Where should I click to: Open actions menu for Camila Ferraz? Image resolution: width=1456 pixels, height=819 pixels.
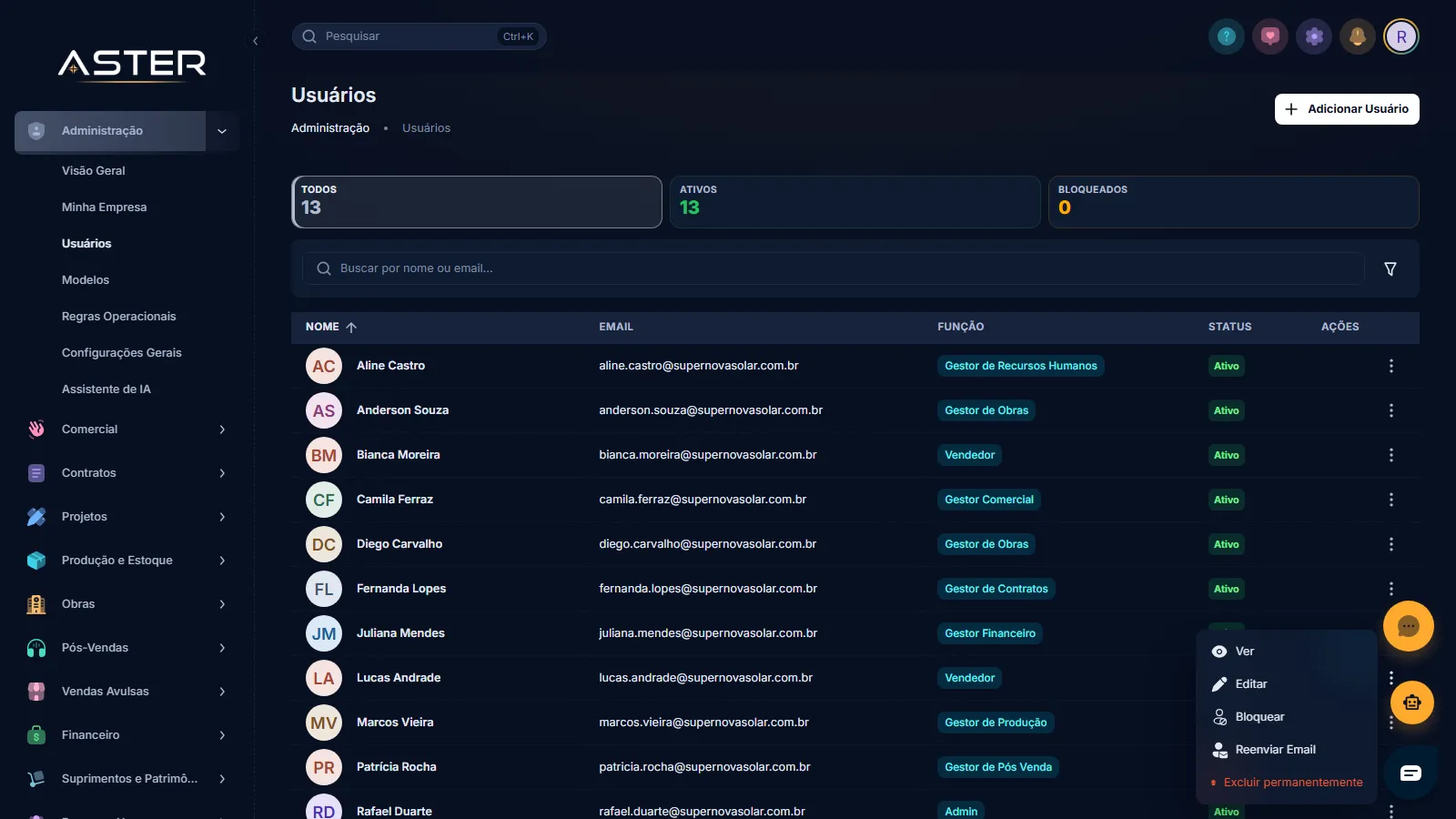1390,500
